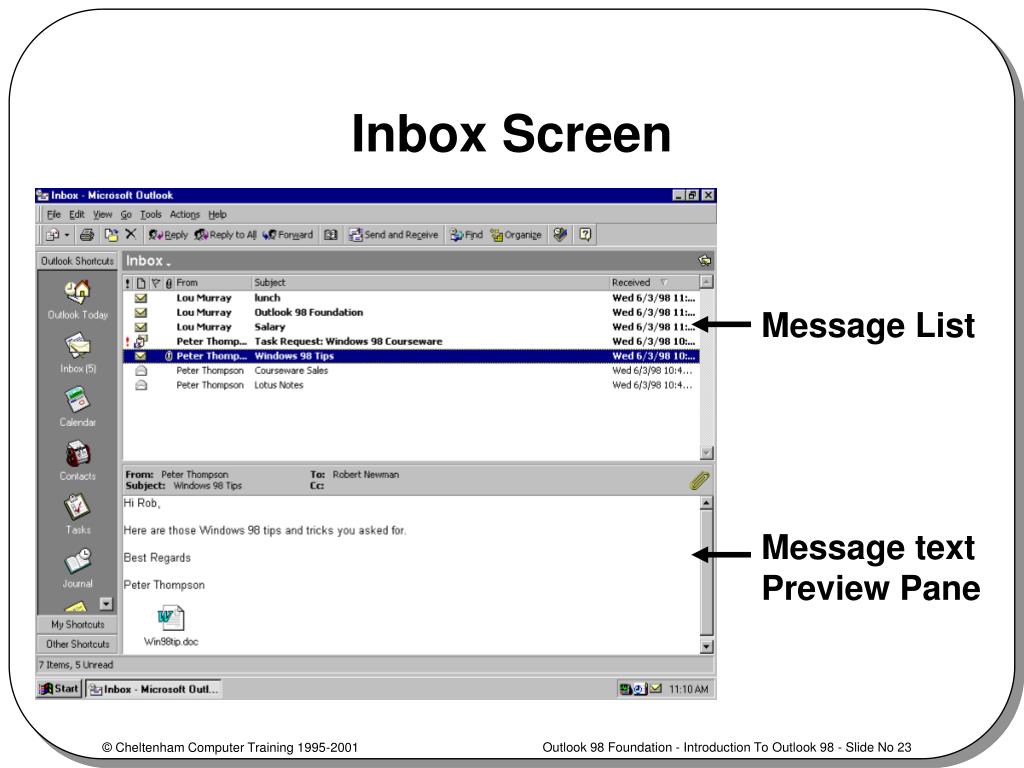Open the Go menu

(x=126, y=214)
